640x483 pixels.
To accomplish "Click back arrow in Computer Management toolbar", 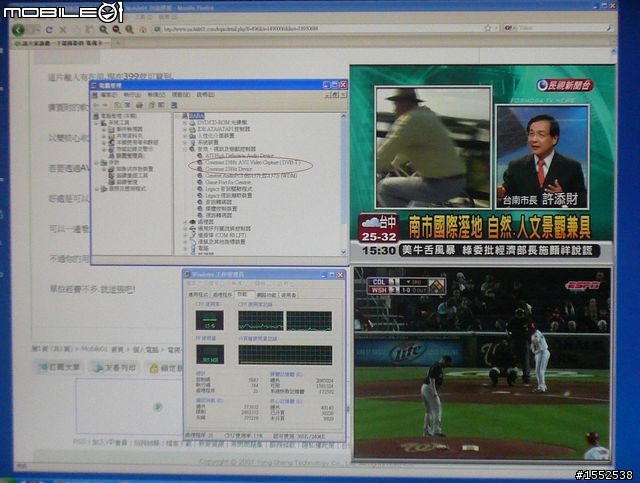I will 96,105.
